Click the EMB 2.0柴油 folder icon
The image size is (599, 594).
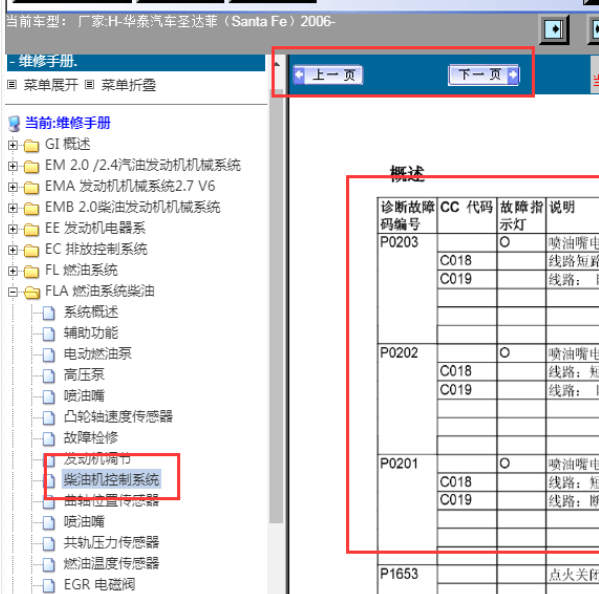click(x=31, y=209)
